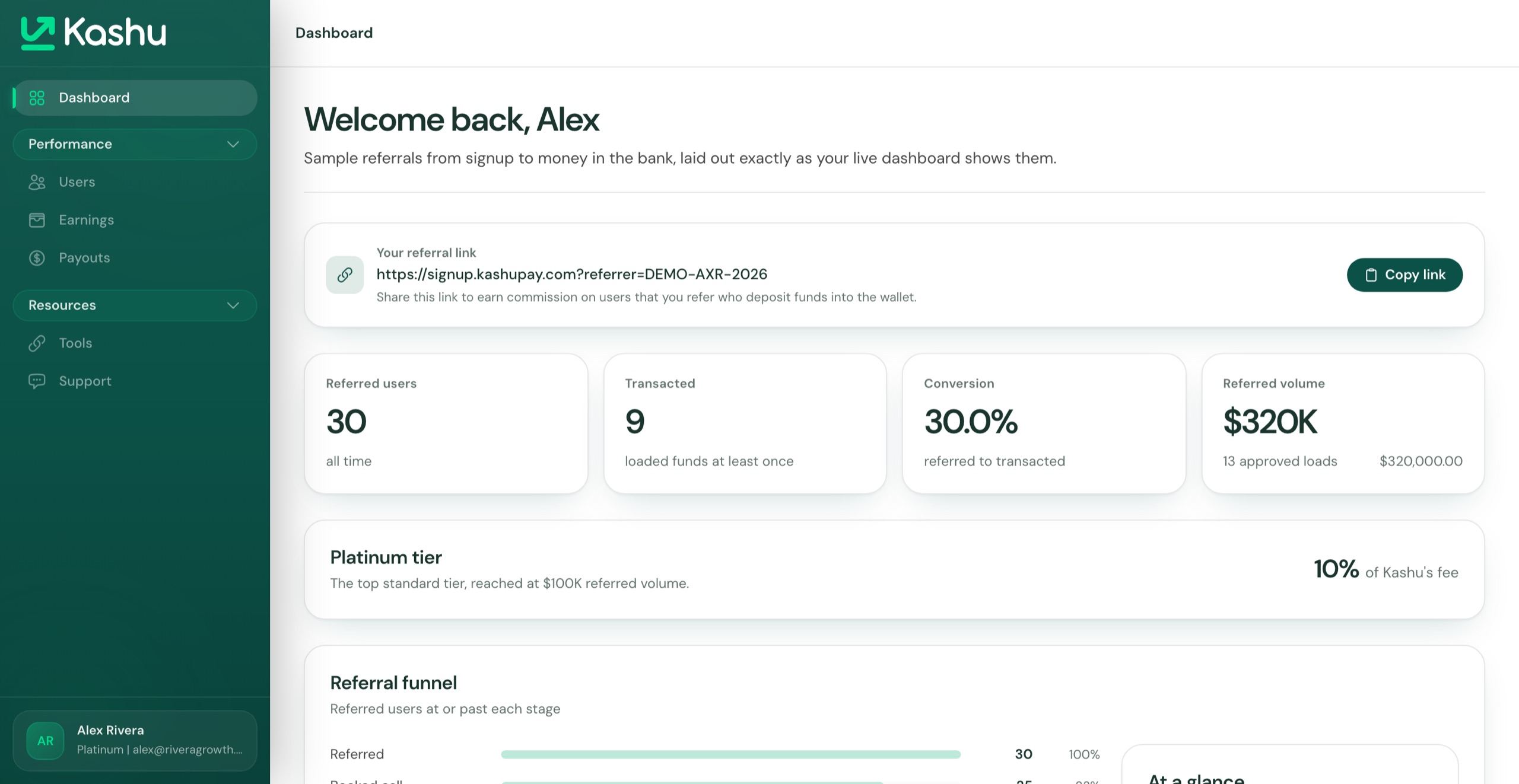Click the '$320,000.00' amount
Image resolution: width=1519 pixels, height=784 pixels.
coord(1421,461)
